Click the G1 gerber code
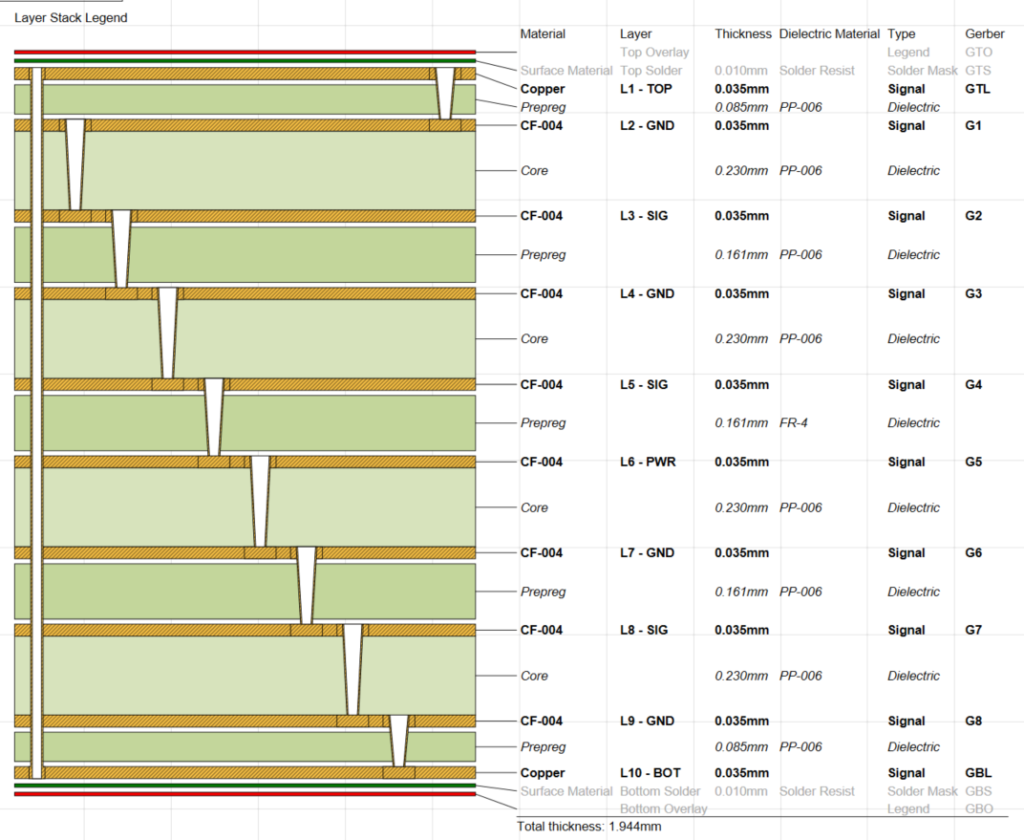1024x840 pixels. click(973, 125)
